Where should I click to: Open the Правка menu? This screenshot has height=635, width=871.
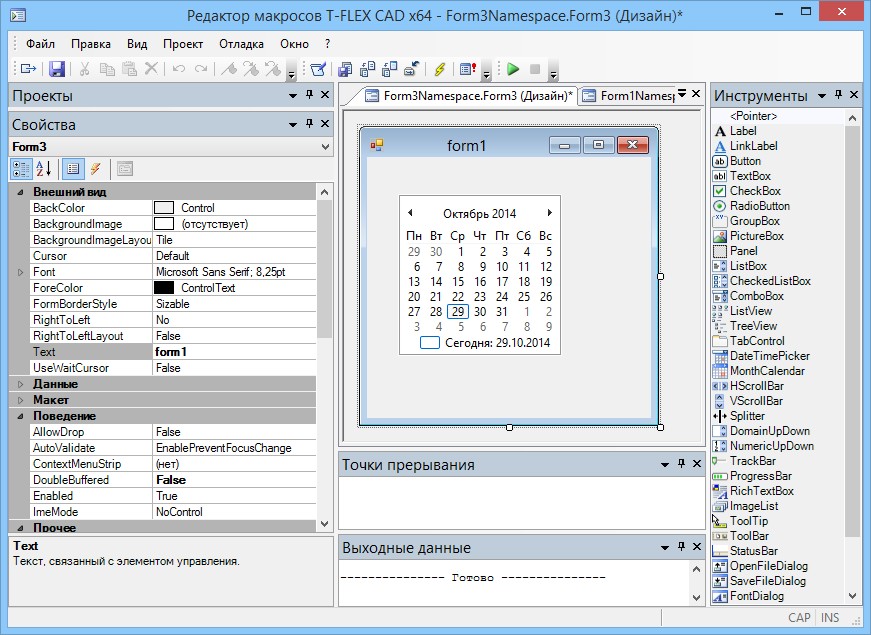(x=91, y=44)
